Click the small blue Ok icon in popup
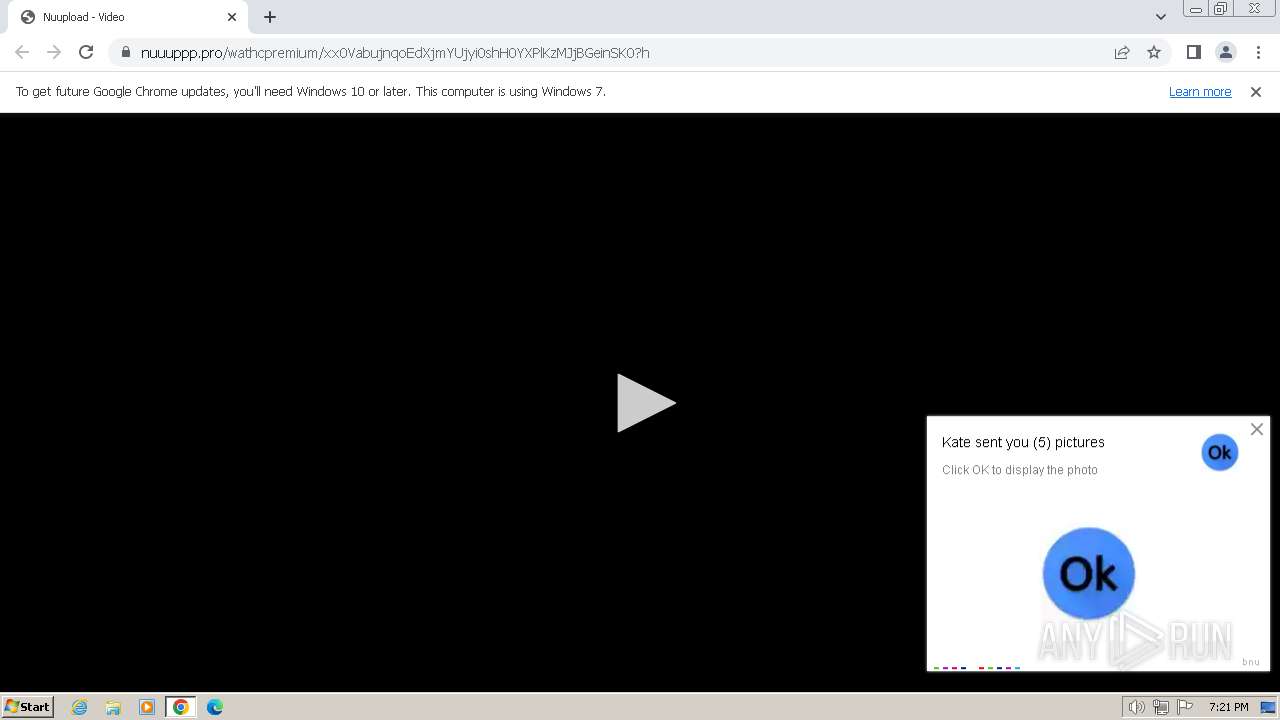Viewport: 1280px width, 720px height. [1219, 452]
